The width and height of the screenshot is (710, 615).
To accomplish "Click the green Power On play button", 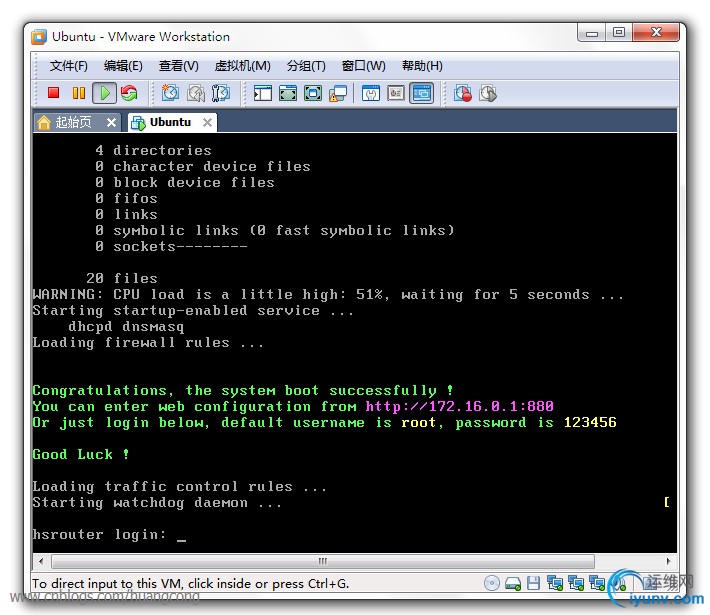I will 105,93.
